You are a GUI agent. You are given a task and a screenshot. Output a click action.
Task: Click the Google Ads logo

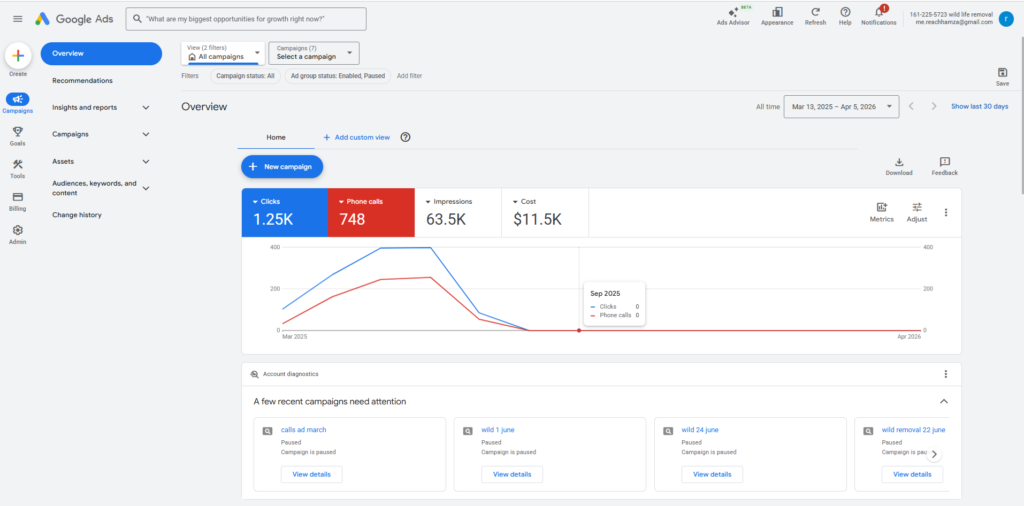pyautogui.click(x=75, y=19)
